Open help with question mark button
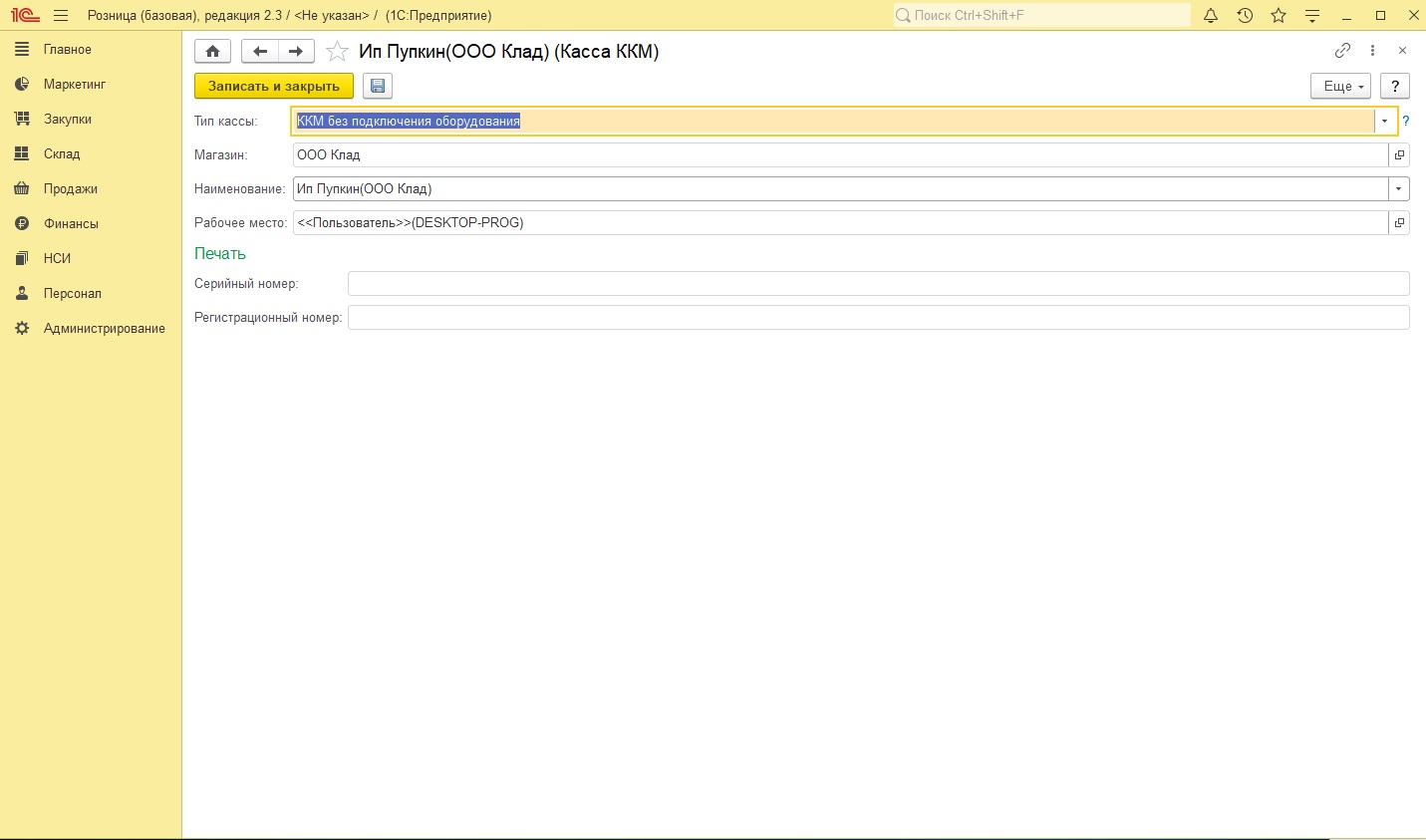The image size is (1426, 840). tap(1395, 86)
